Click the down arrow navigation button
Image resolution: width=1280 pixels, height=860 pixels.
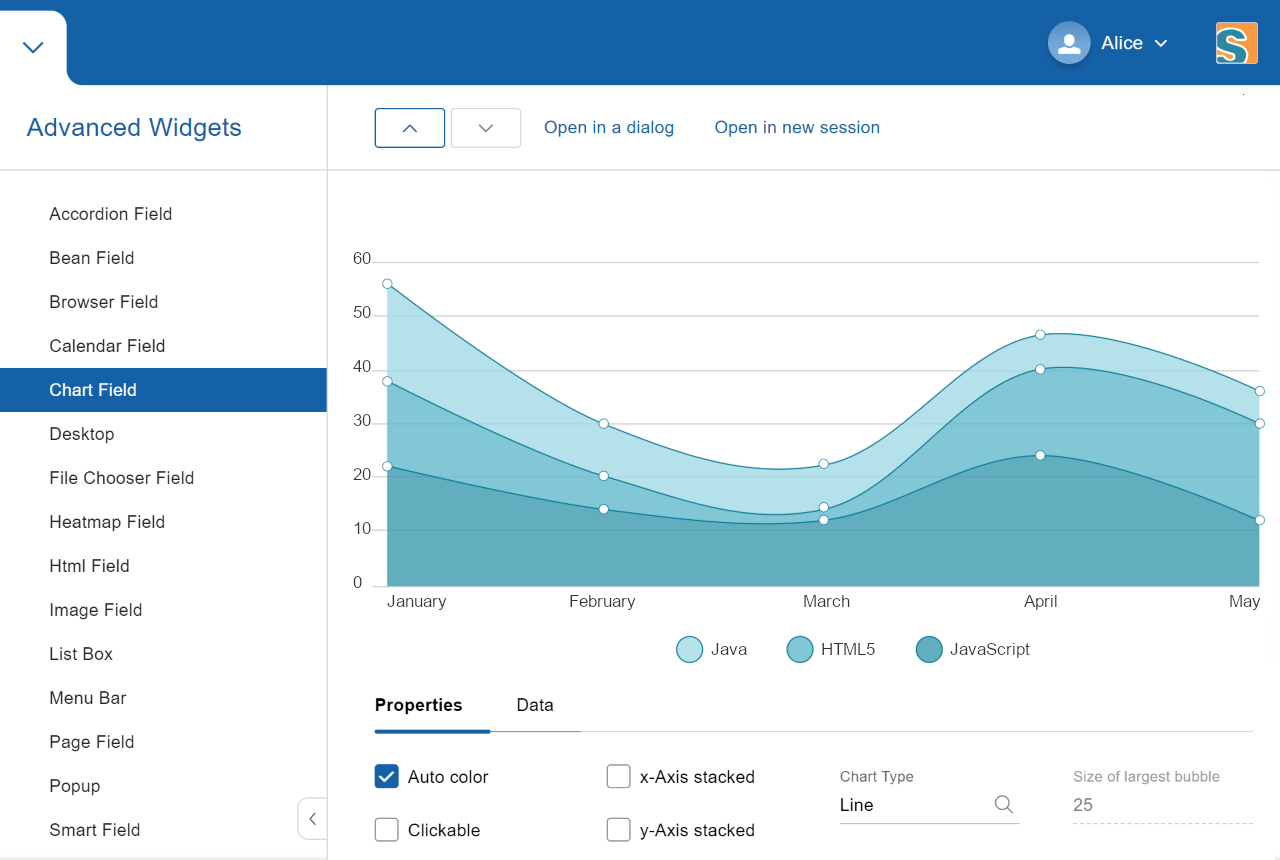pos(486,128)
